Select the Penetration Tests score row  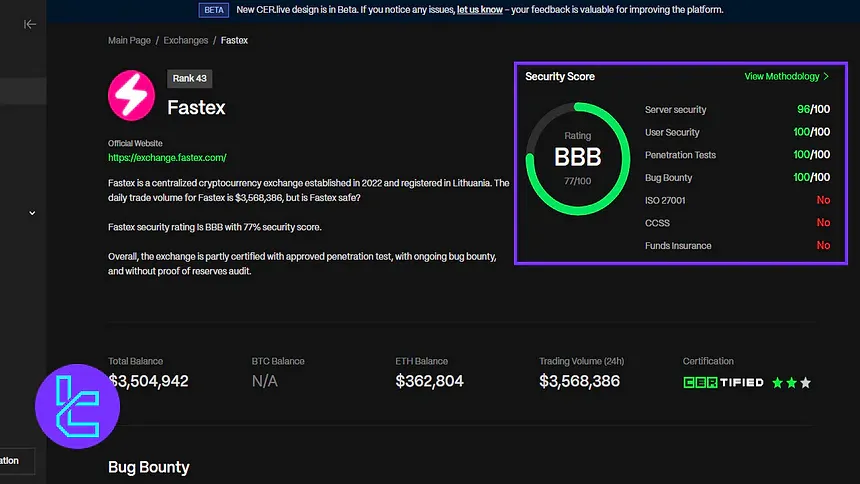tap(737, 155)
